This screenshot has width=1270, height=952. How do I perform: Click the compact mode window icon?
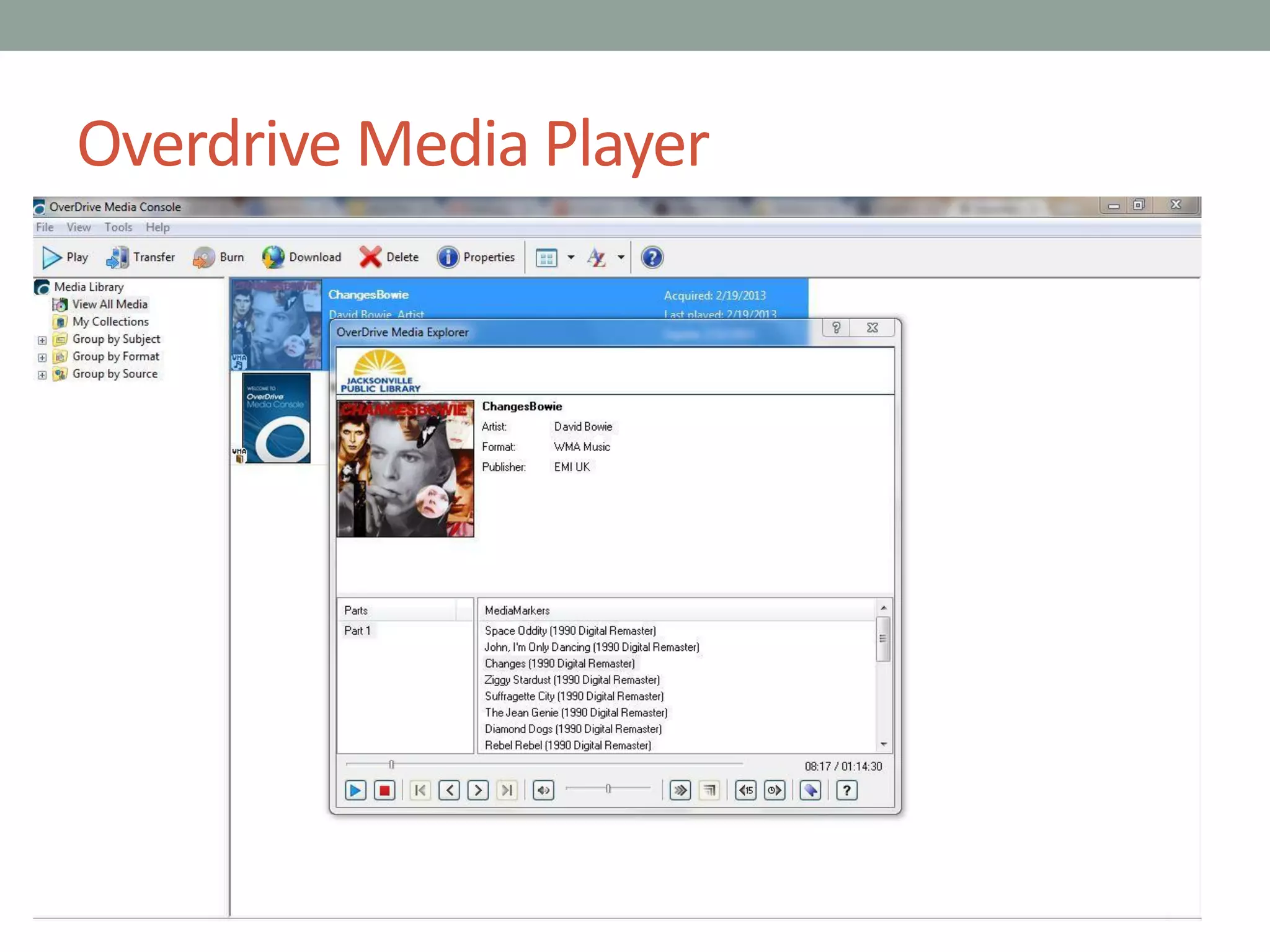[709, 790]
